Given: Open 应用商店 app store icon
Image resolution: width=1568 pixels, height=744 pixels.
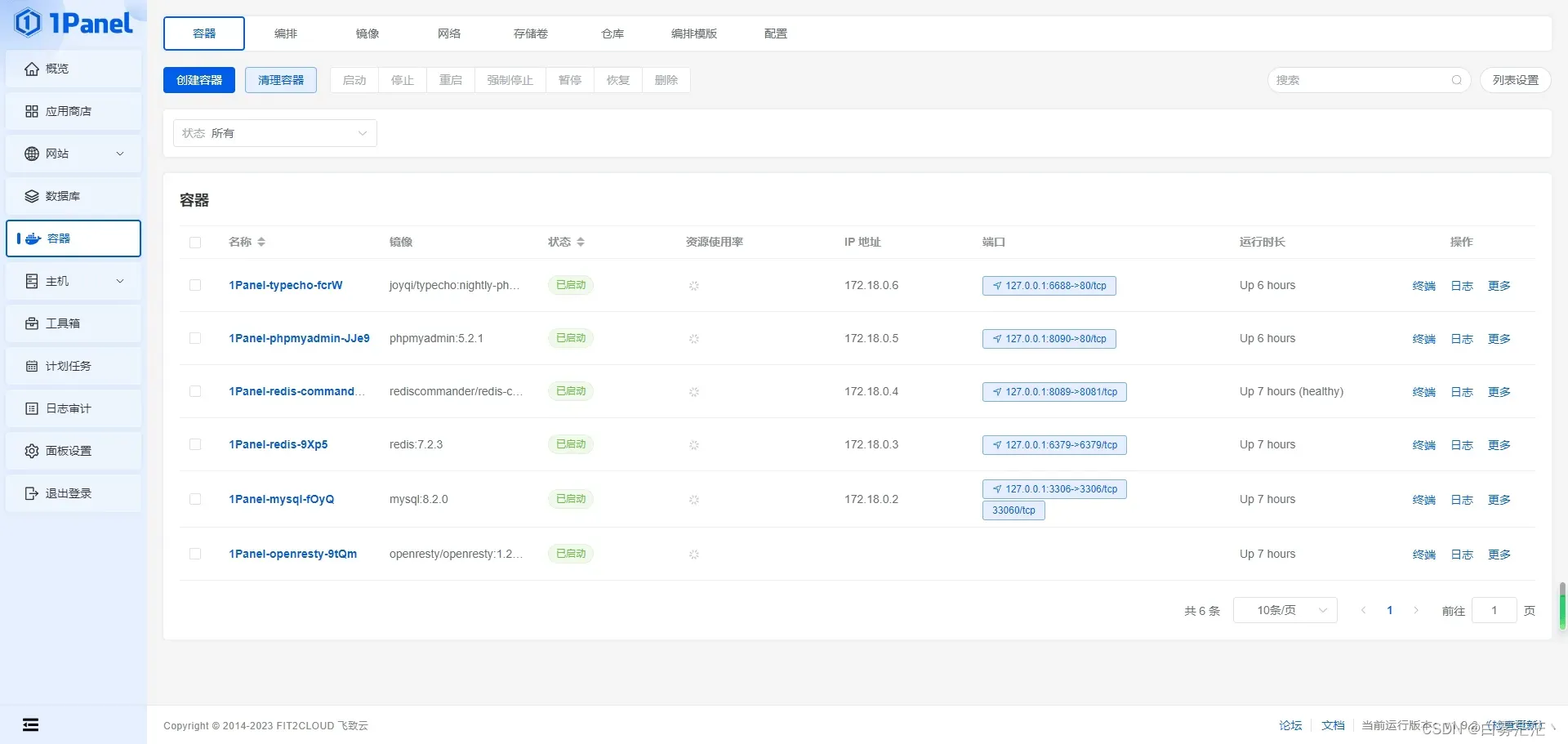Looking at the screenshot, I should coord(32,111).
